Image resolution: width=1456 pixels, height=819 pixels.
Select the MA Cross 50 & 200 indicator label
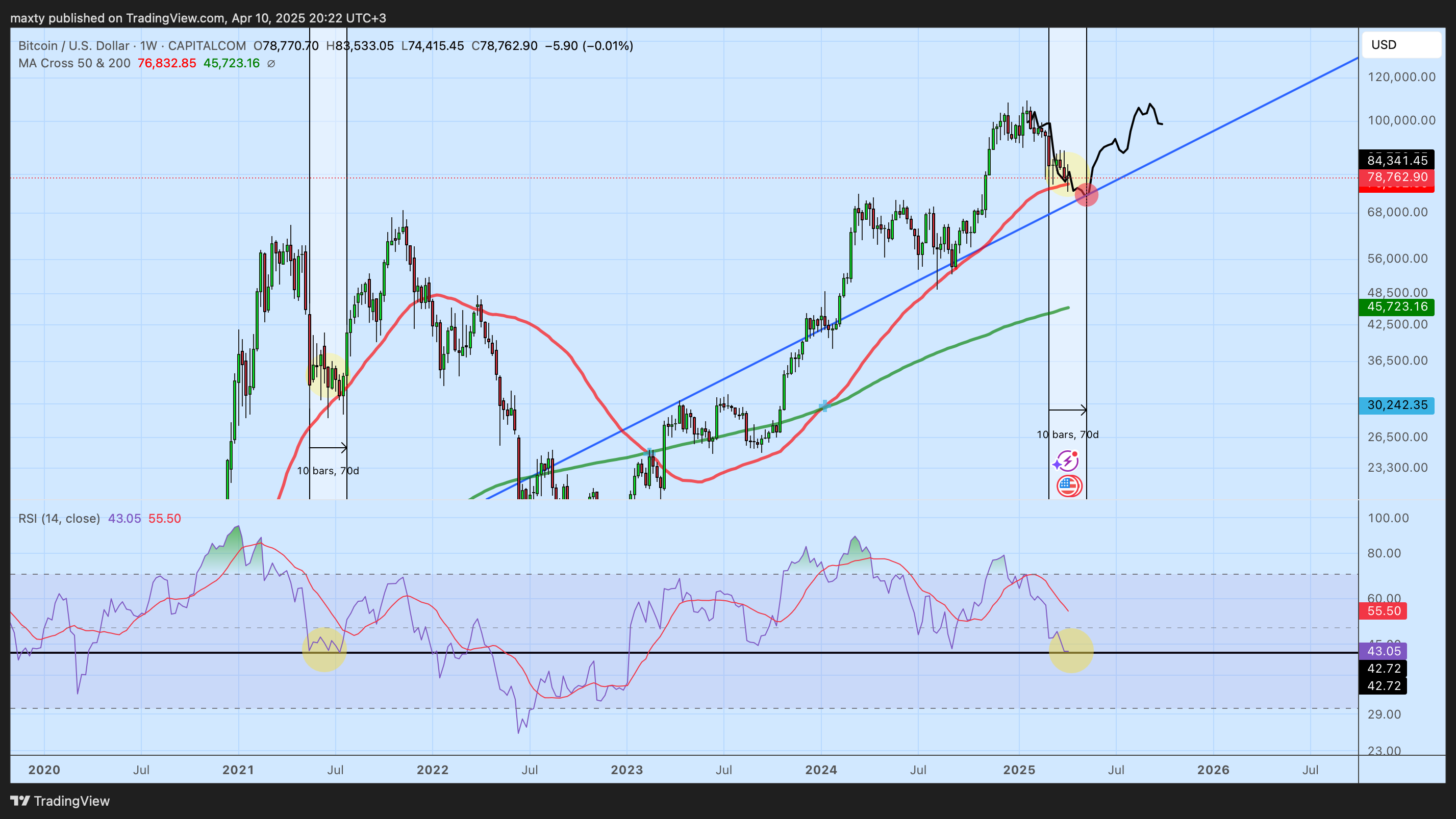[x=74, y=63]
